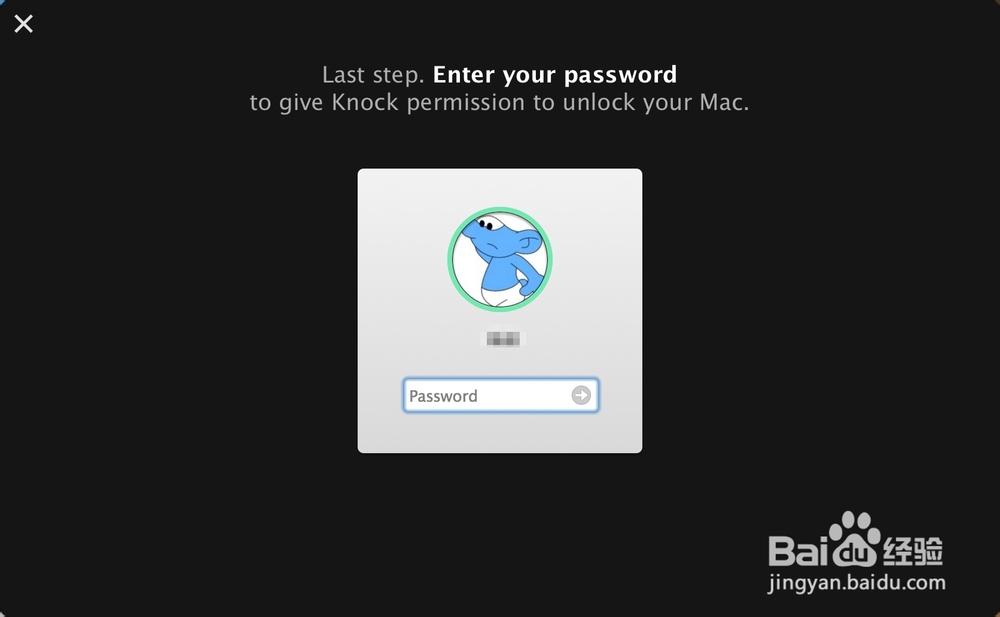Viewport: 1000px width, 617px height.
Task: Click the empty gray area below the password field
Action: pos(500,433)
